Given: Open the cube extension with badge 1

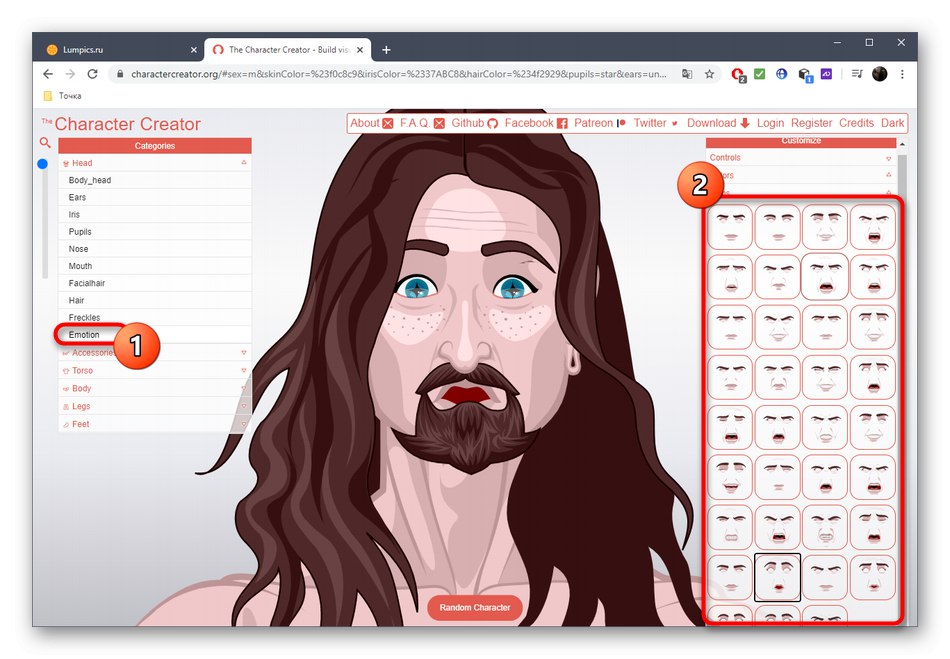Looking at the screenshot, I should [805, 75].
